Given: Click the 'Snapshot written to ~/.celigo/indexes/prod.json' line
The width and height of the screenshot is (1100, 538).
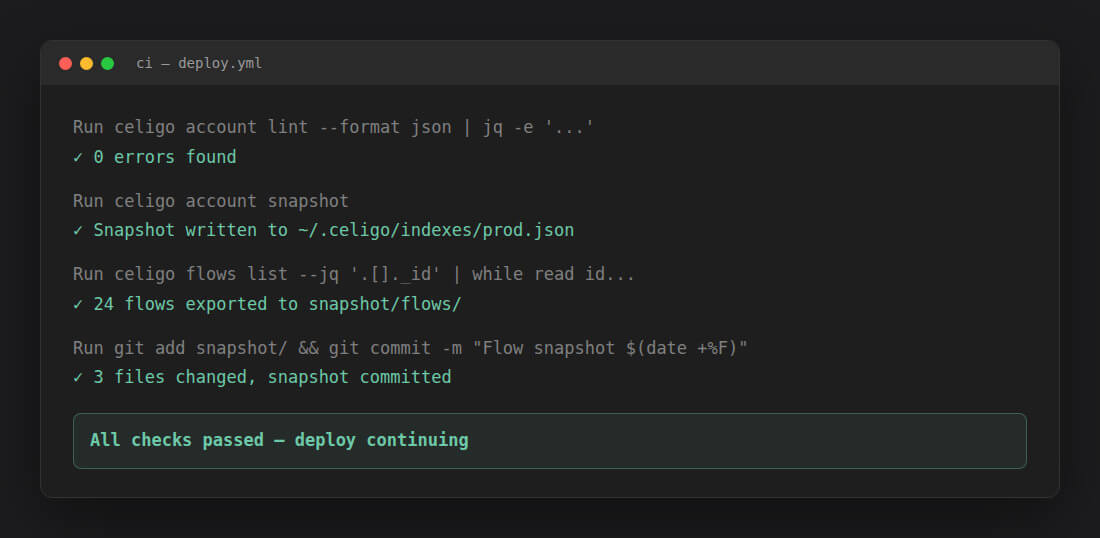Looking at the screenshot, I should 323,231.
